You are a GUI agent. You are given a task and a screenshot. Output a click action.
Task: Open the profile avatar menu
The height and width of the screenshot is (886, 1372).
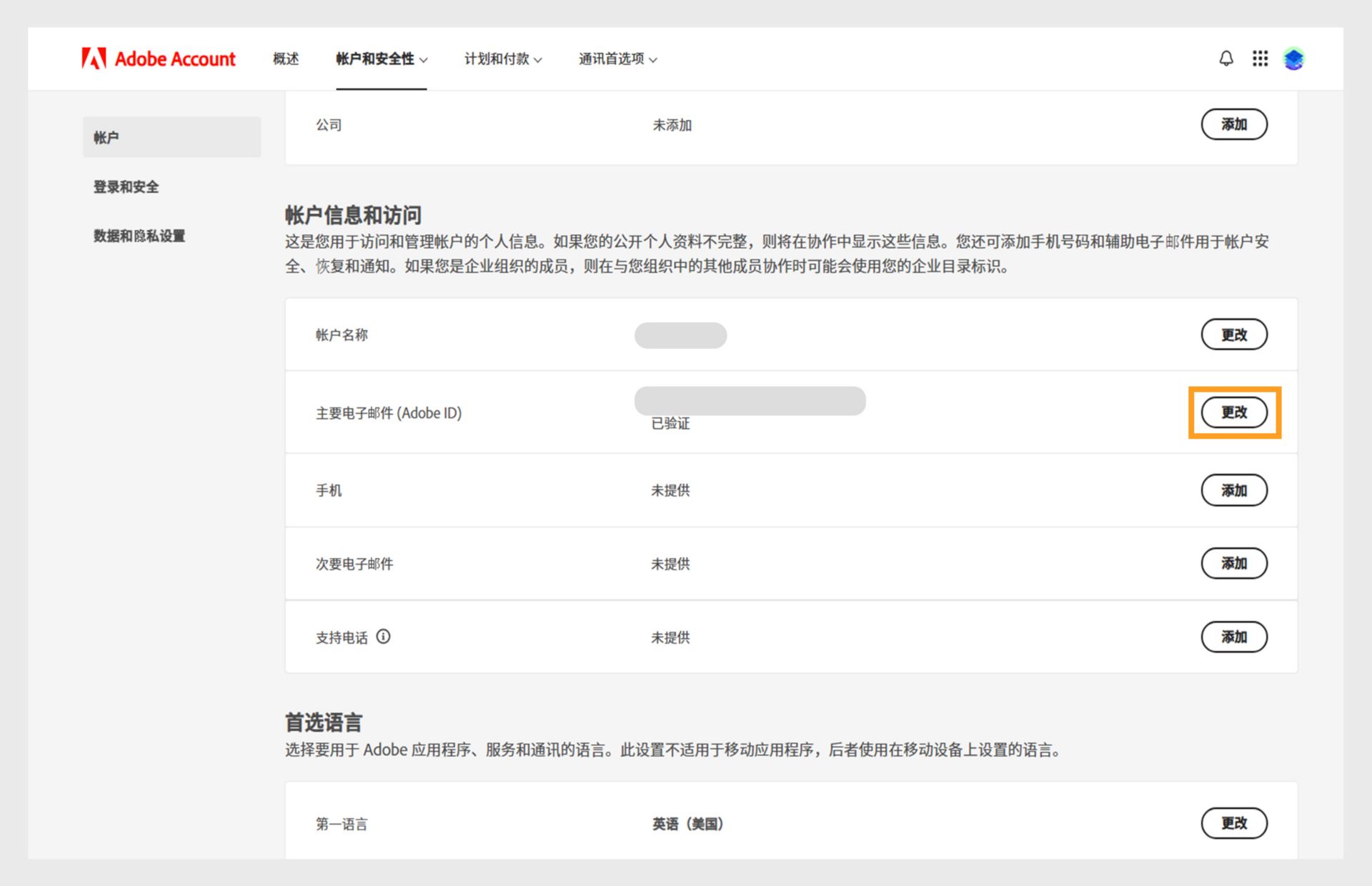[1293, 59]
